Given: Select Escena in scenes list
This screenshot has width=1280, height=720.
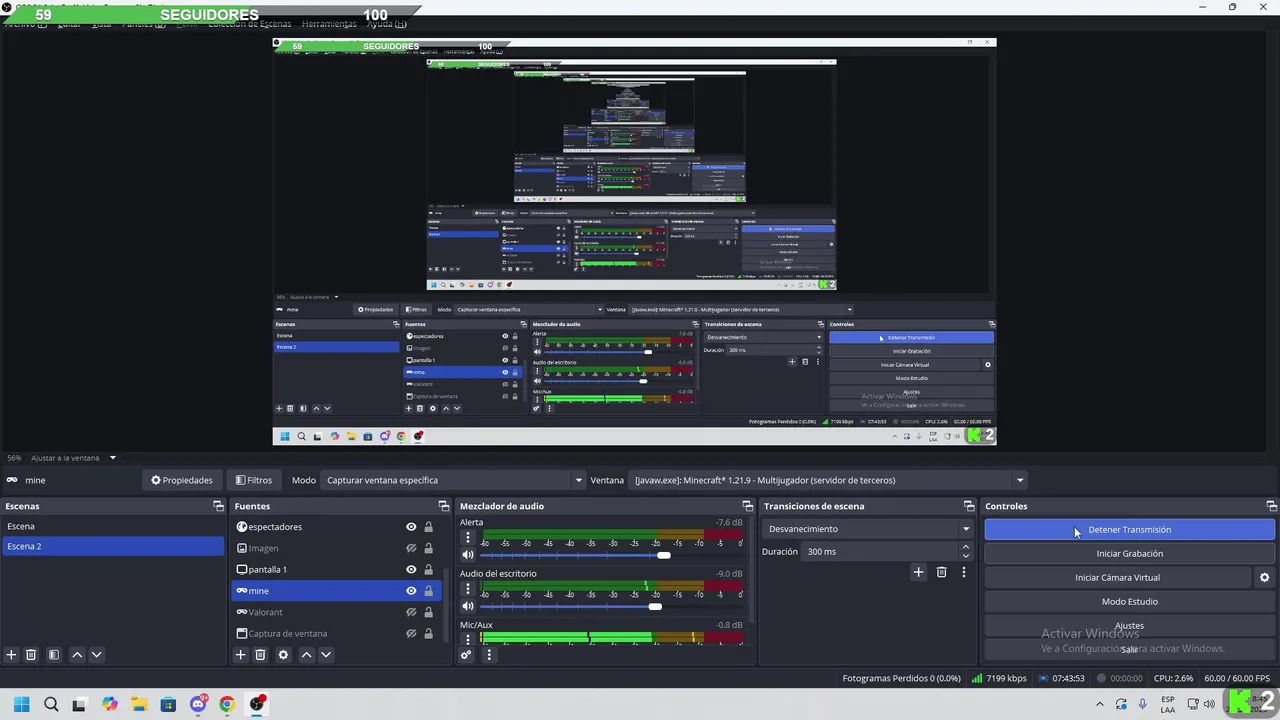Looking at the screenshot, I should tap(113, 526).
